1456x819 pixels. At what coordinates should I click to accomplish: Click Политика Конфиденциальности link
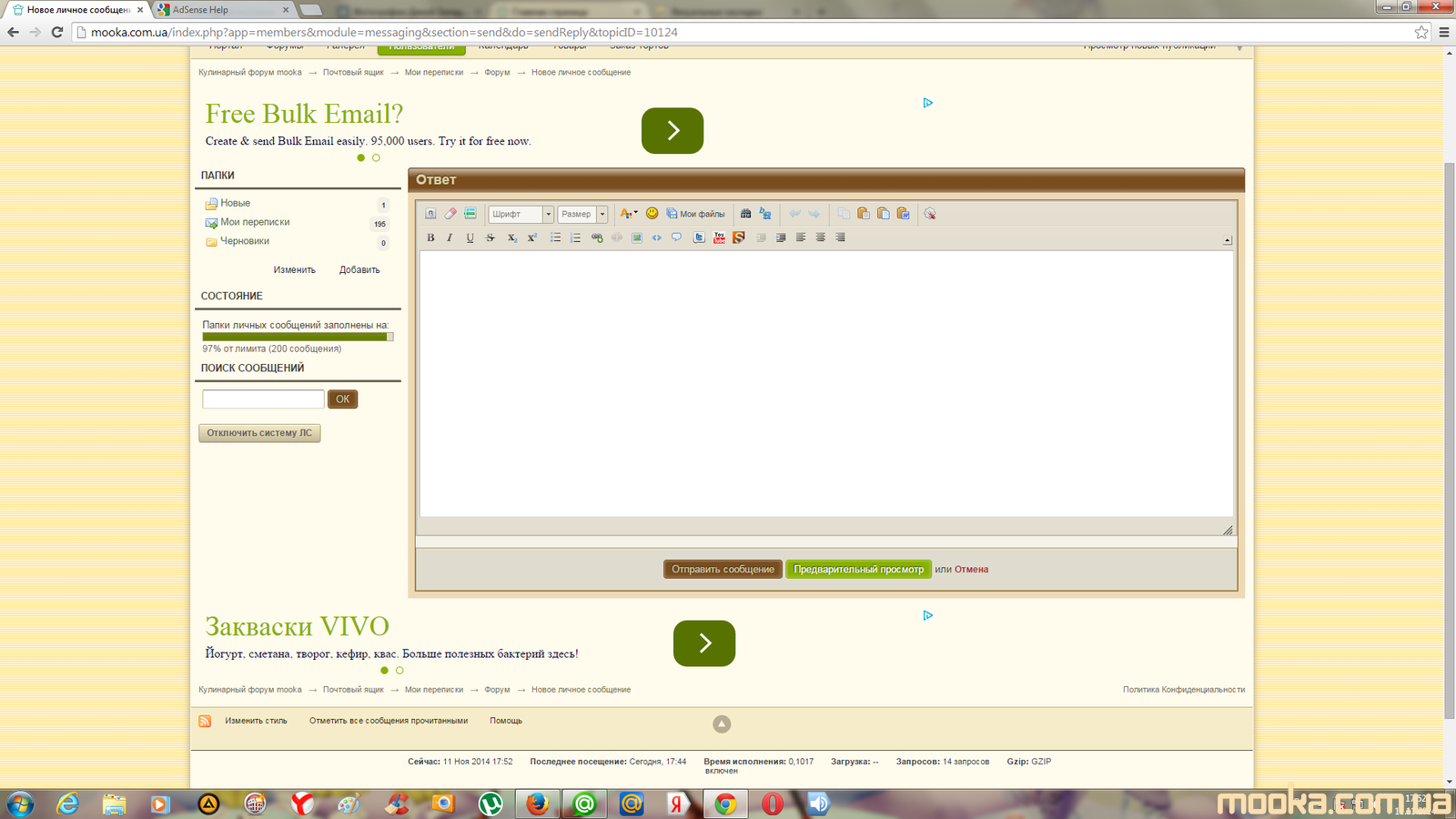pyautogui.click(x=1184, y=690)
